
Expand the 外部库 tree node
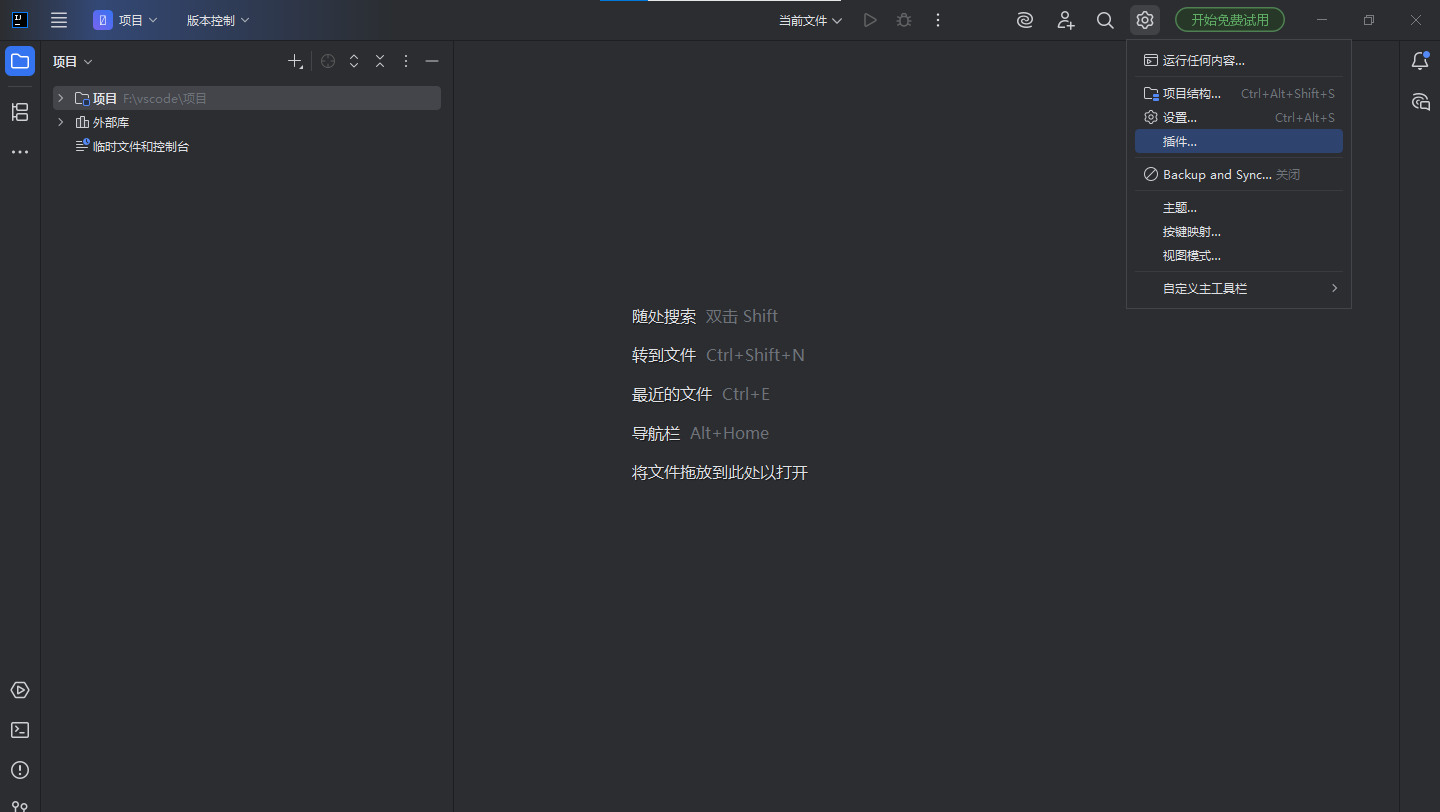[x=59, y=121]
